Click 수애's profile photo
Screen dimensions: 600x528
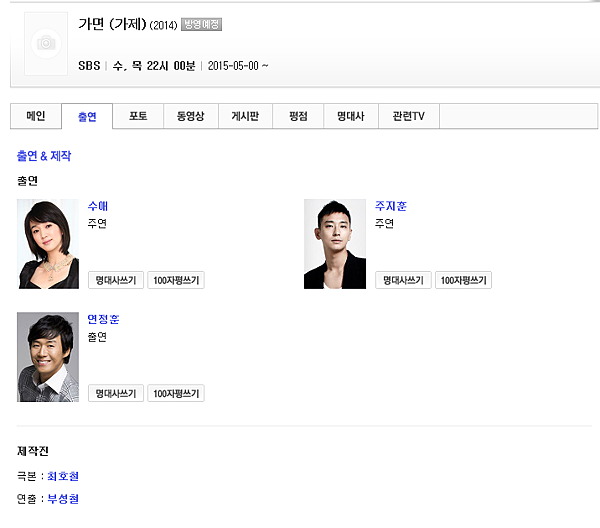[48, 244]
